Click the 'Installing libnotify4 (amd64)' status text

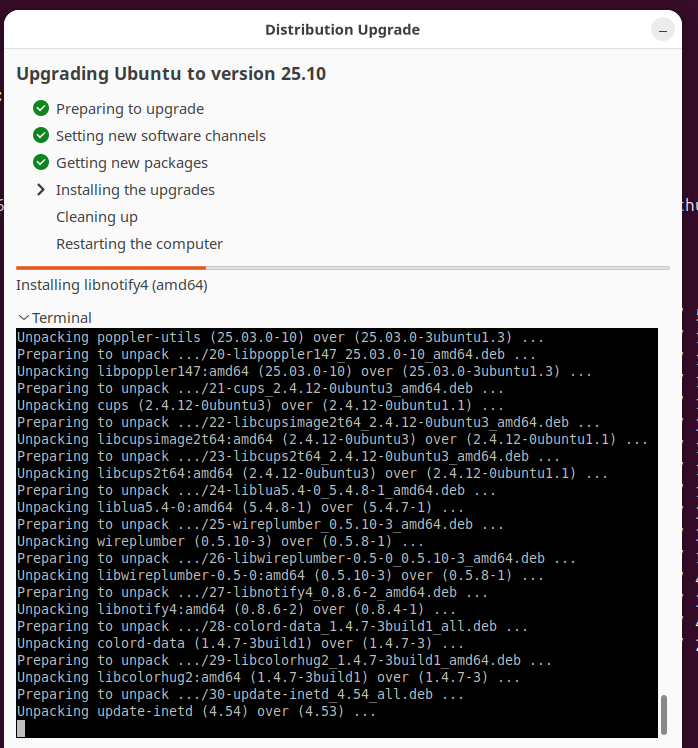(x=112, y=285)
